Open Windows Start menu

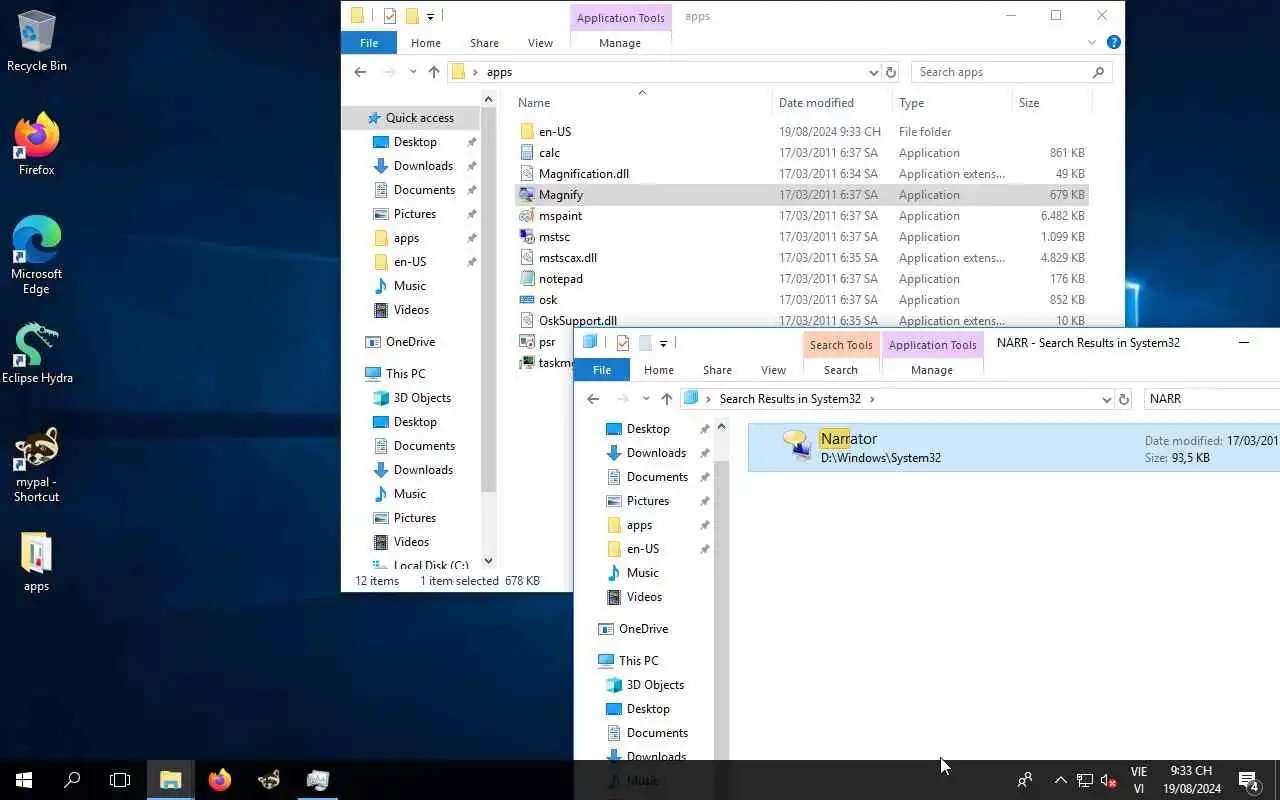(x=24, y=780)
